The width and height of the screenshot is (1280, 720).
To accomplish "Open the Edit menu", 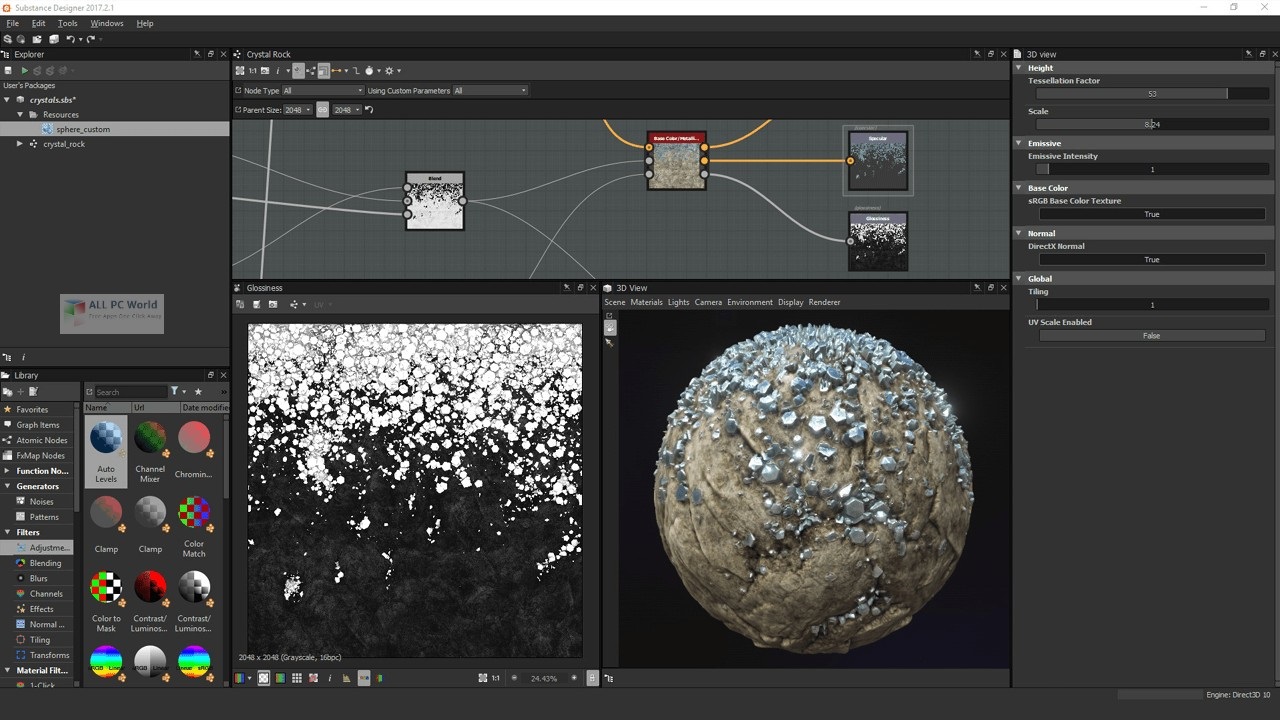I will (38, 23).
